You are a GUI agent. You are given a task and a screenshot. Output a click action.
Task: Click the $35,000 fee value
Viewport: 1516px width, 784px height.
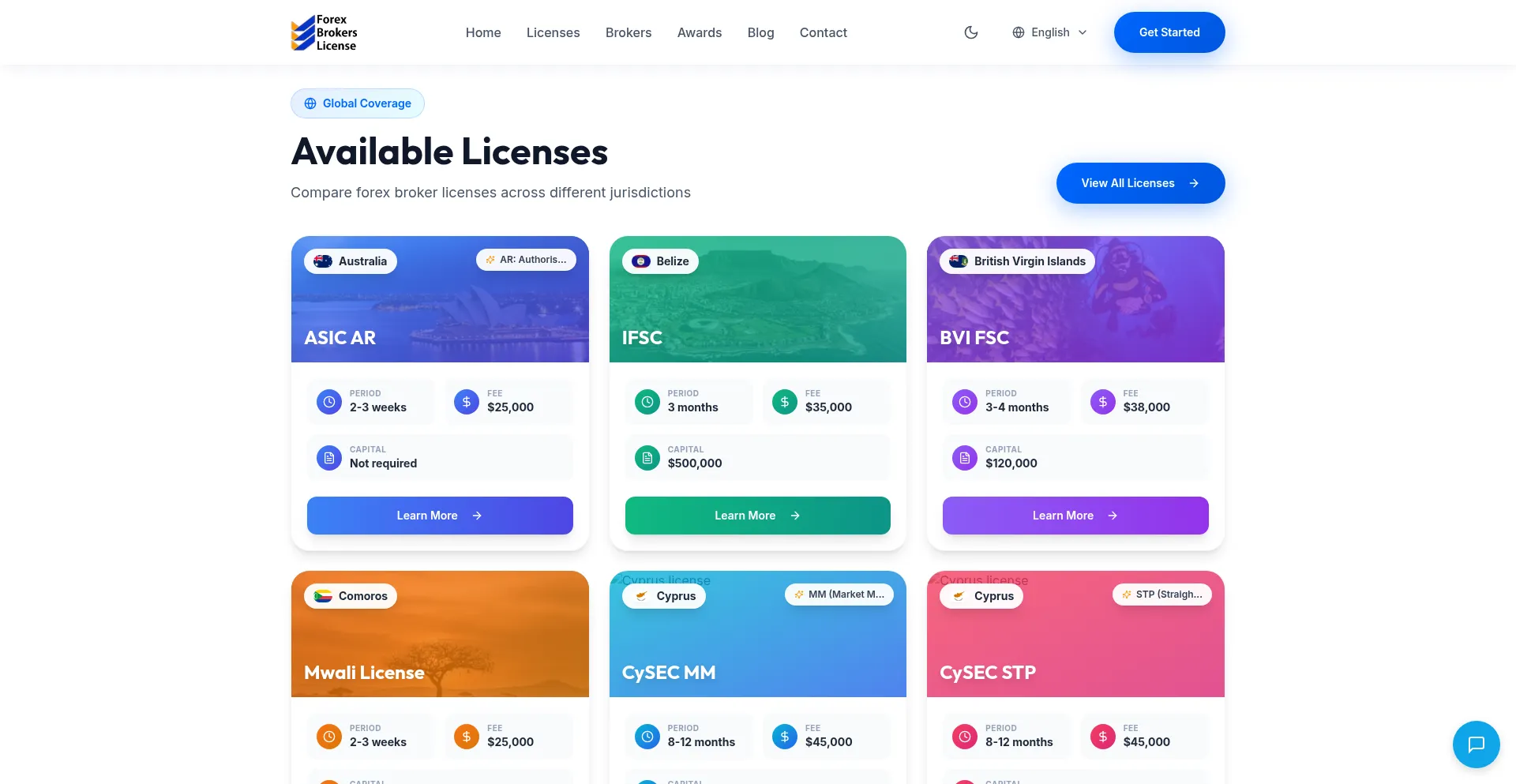coord(828,407)
